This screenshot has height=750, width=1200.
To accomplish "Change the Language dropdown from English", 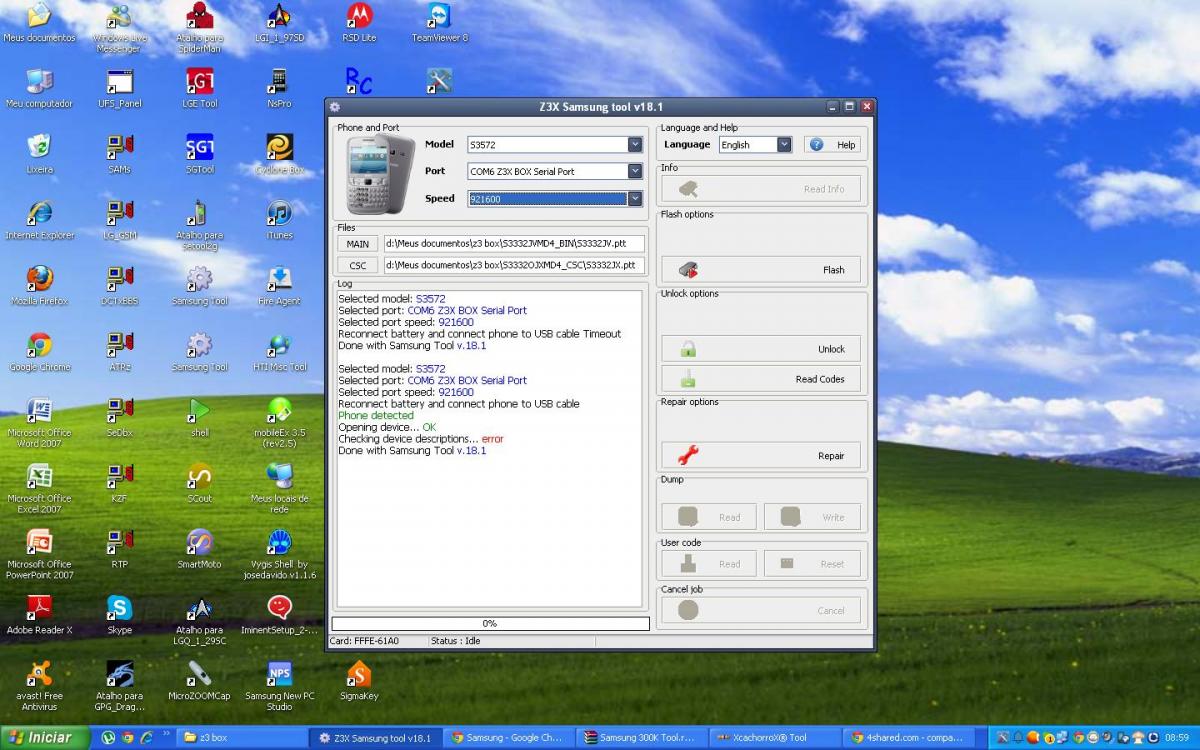I will 755,145.
